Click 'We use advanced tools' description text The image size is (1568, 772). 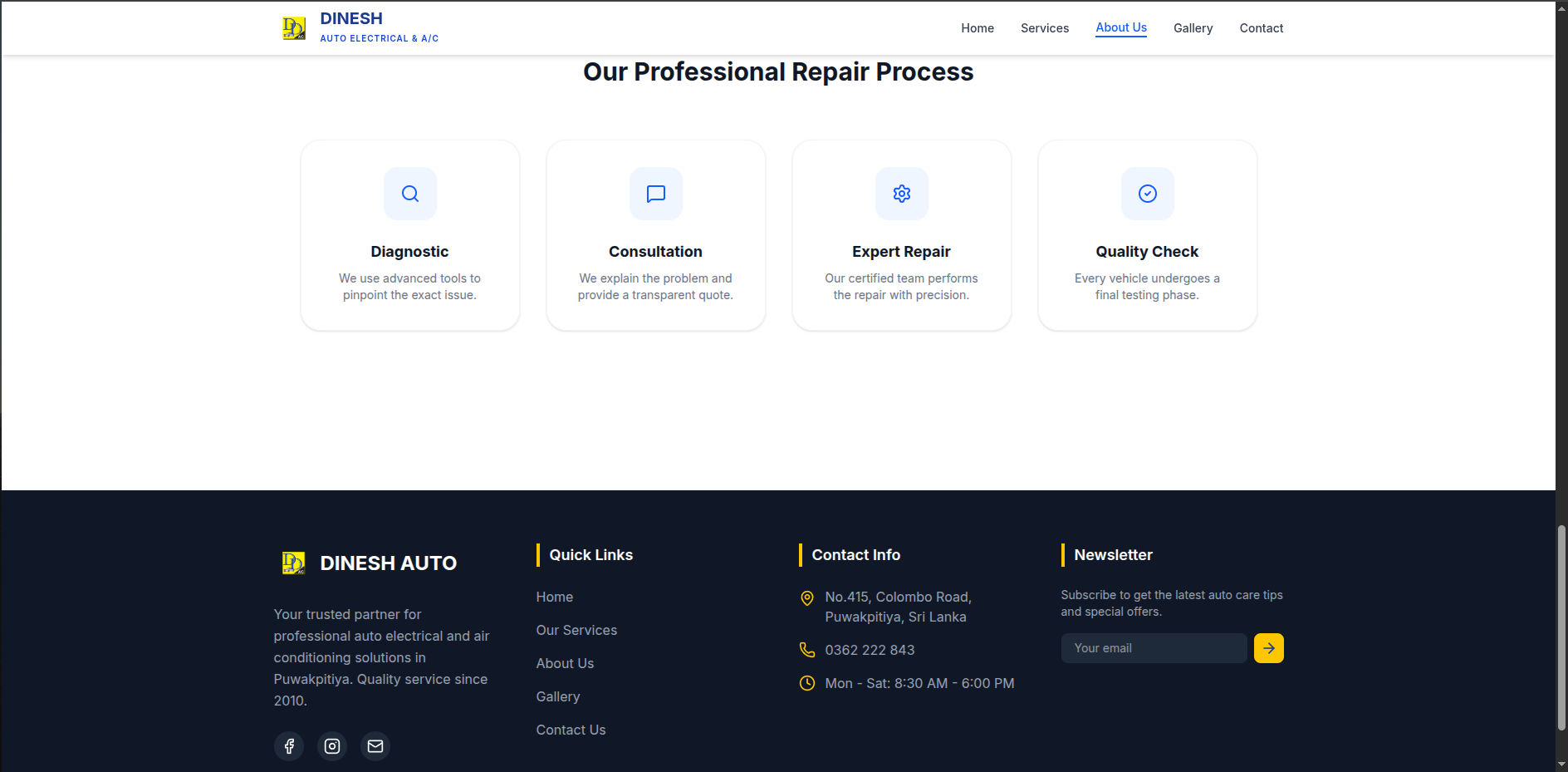click(x=409, y=287)
